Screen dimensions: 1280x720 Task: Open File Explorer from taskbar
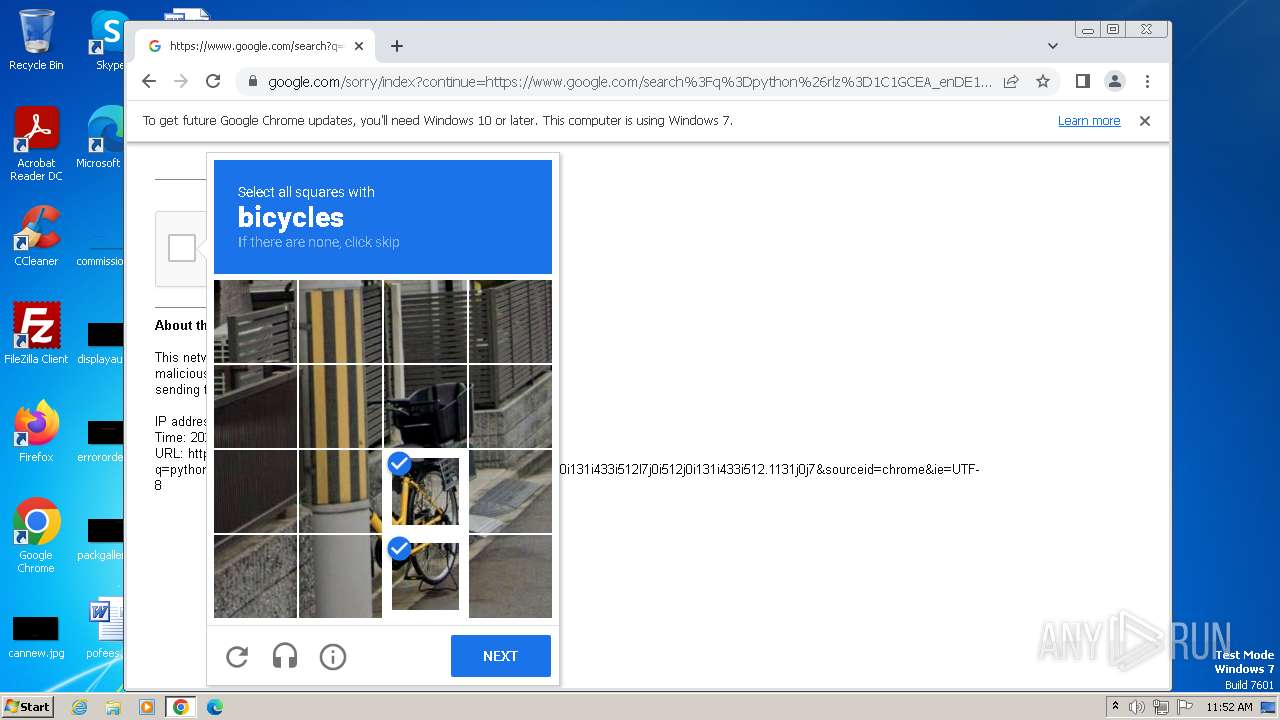tap(113, 707)
